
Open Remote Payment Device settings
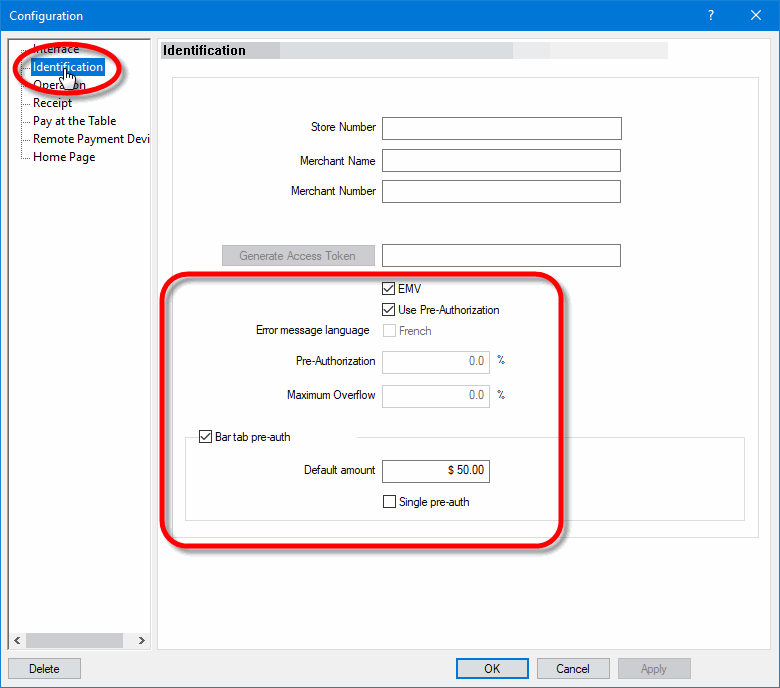[x=90, y=139]
